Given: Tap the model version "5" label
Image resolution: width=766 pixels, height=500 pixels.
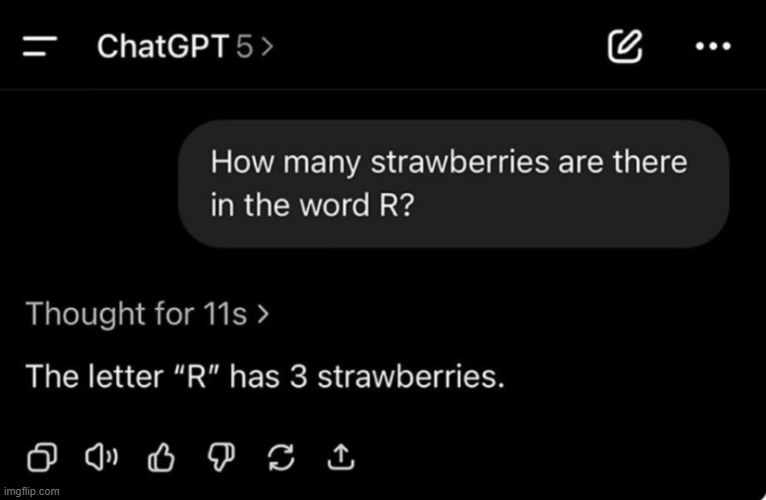Looking at the screenshot, I should click(245, 47).
